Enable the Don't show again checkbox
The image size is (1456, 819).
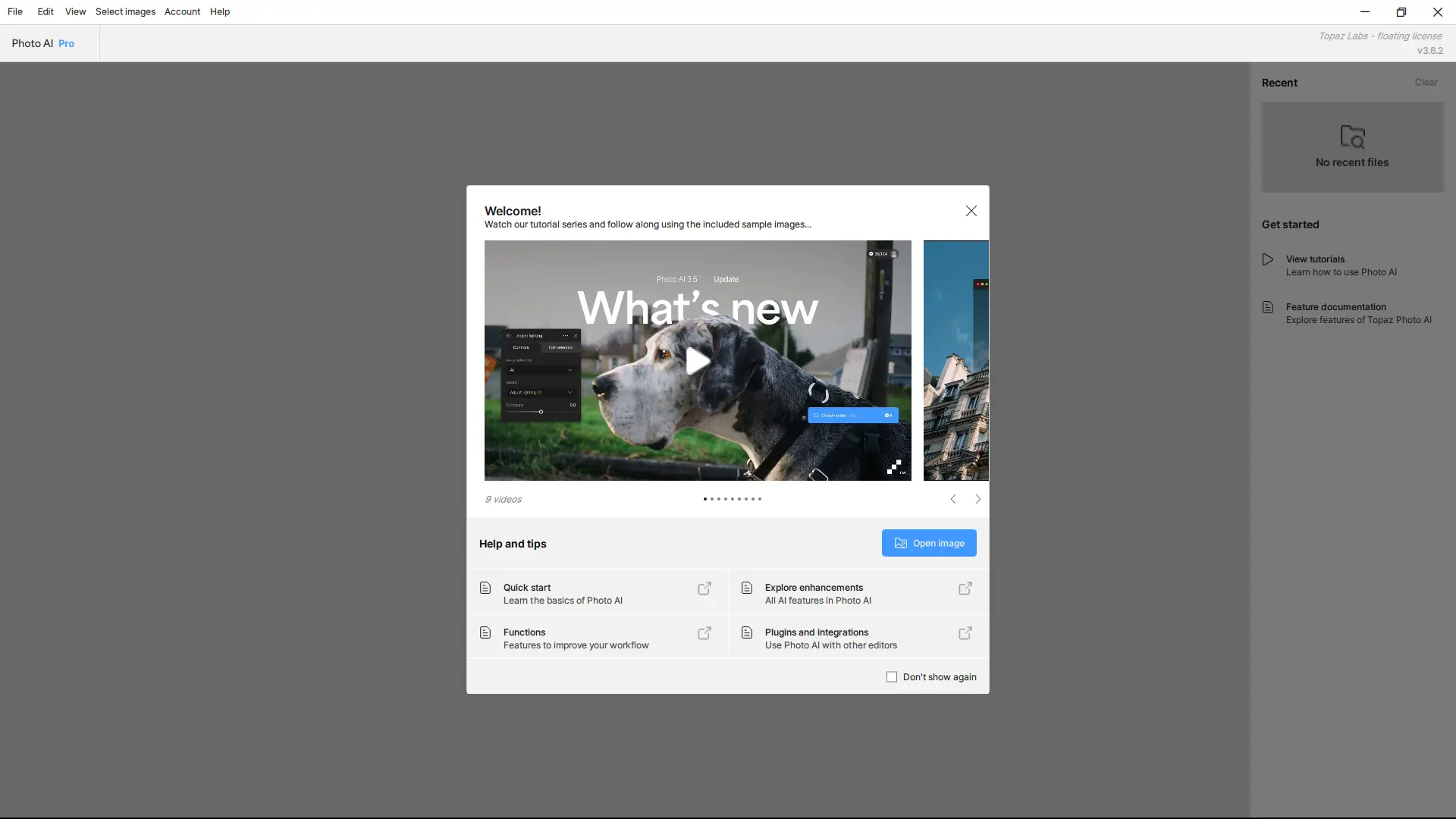(892, 676)
